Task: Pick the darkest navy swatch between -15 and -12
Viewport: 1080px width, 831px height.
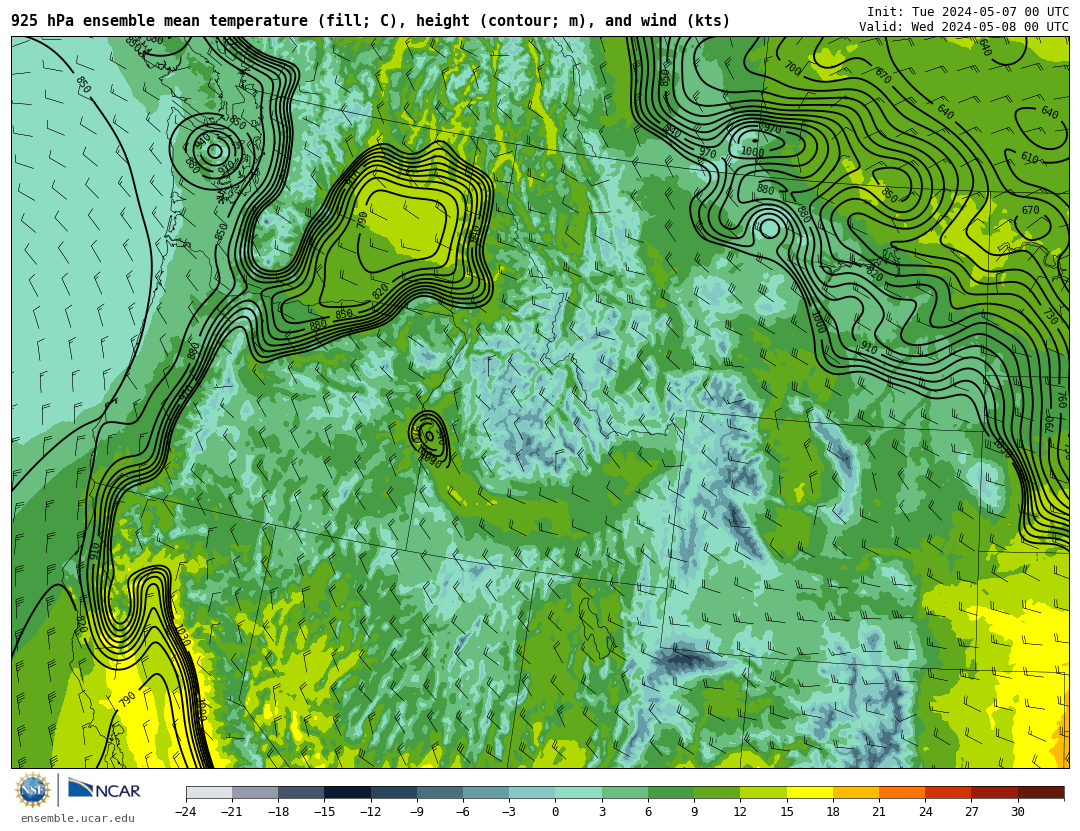Action: click(348, 792)
